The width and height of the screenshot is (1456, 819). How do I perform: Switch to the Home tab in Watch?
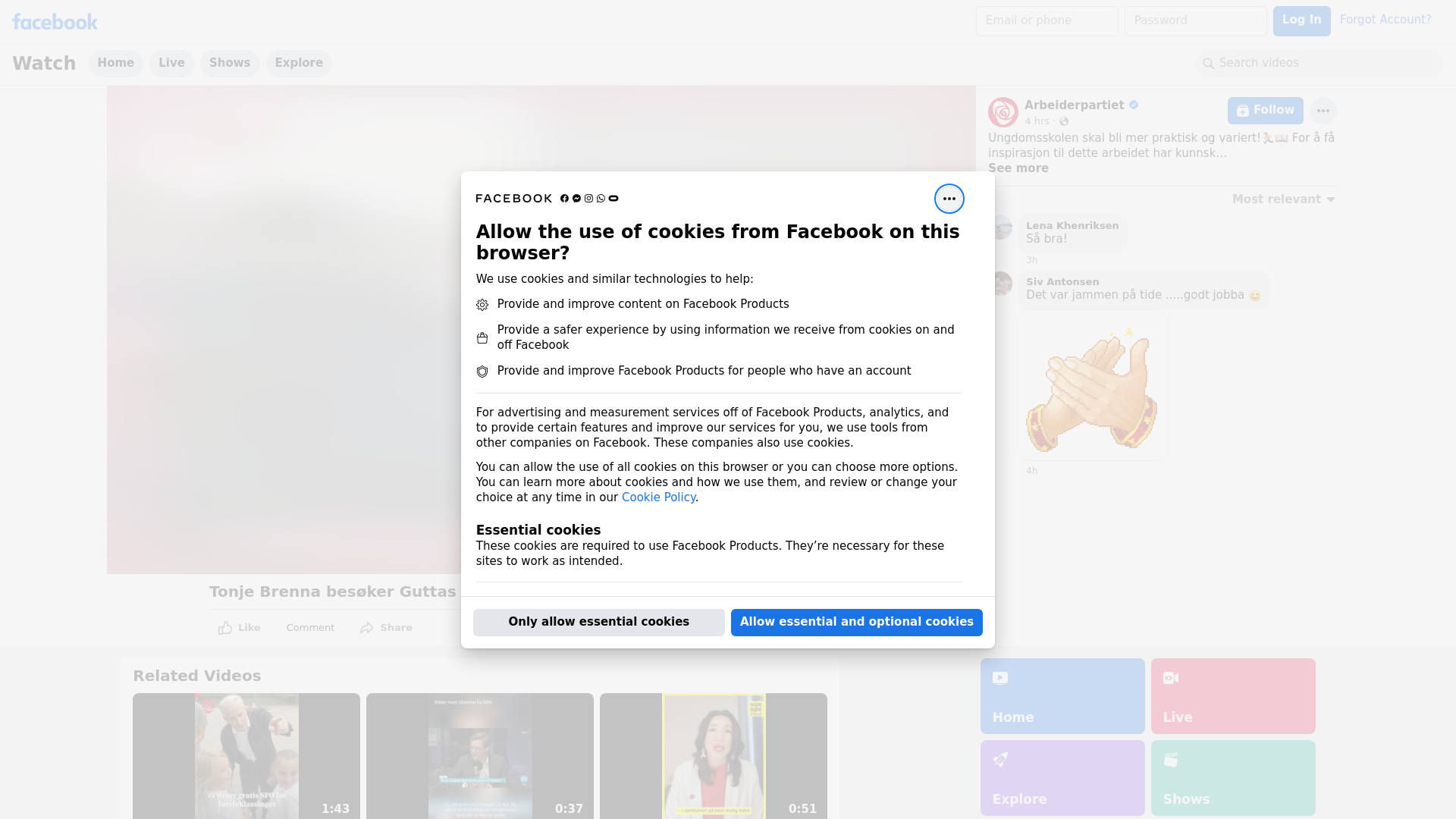[115, 64]
